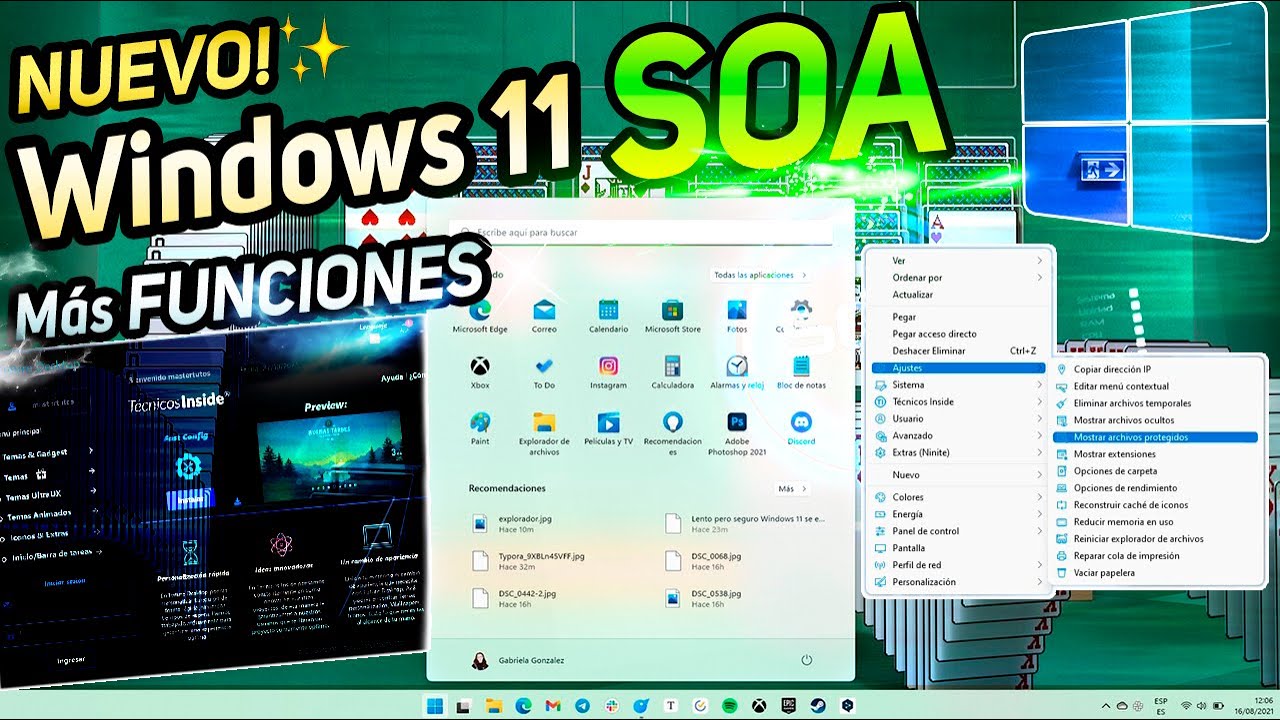
Task: Launch Epic Games from the taskbar
Action: point(789,706)
